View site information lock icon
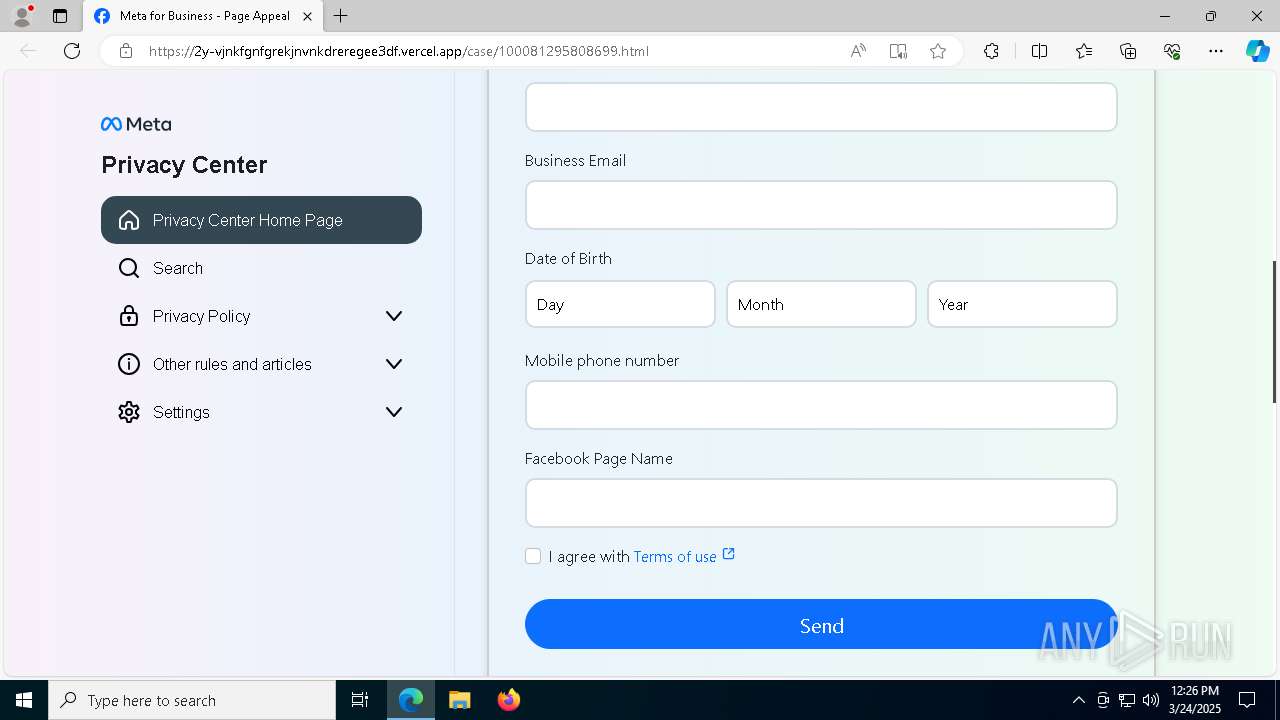1280x720 pixels. tap(126, 51)
